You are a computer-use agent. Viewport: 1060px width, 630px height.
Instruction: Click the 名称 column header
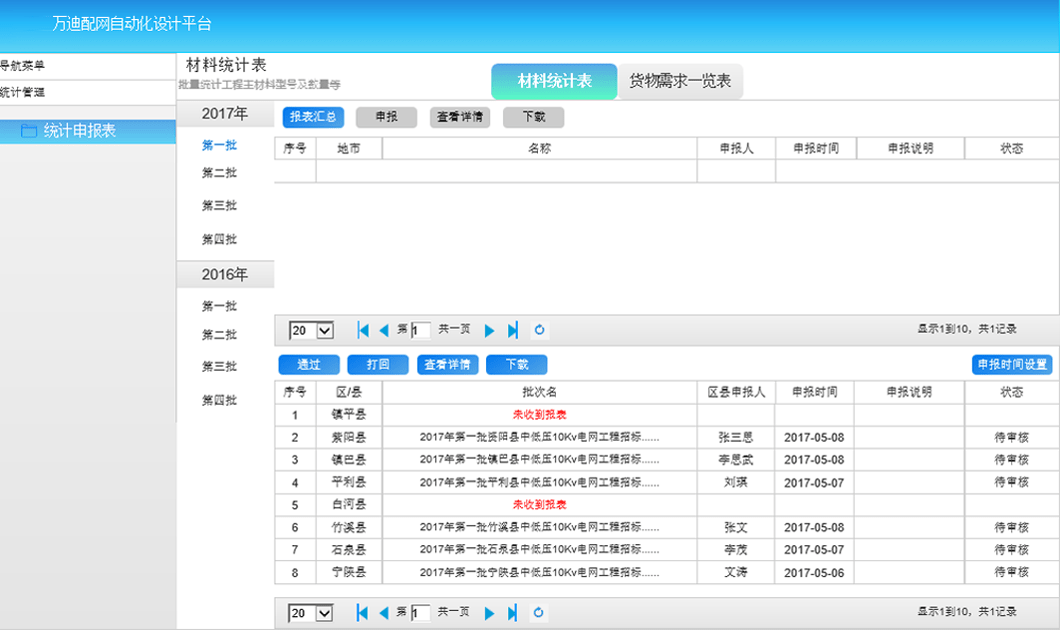tap(539, 149)
